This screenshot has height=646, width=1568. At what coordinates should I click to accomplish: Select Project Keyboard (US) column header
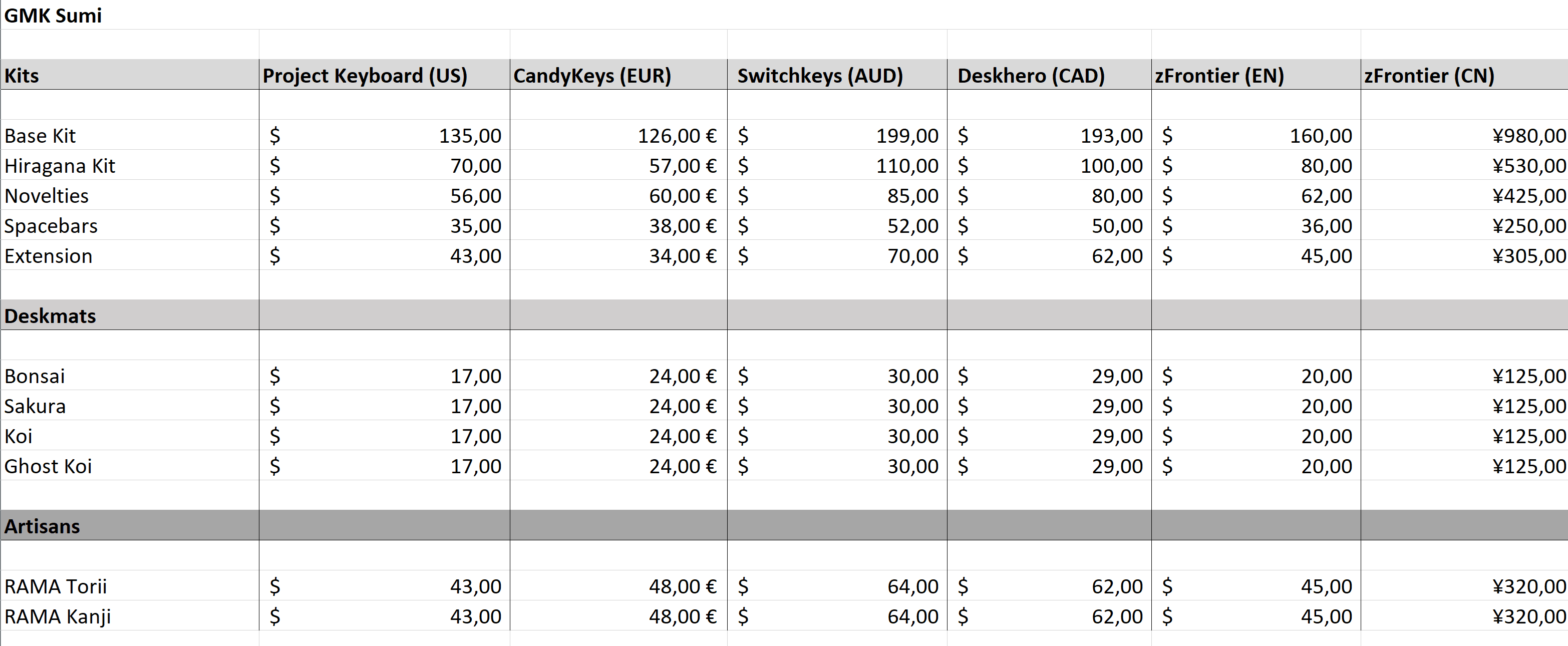pyautogui.click(x=365, y=76)
